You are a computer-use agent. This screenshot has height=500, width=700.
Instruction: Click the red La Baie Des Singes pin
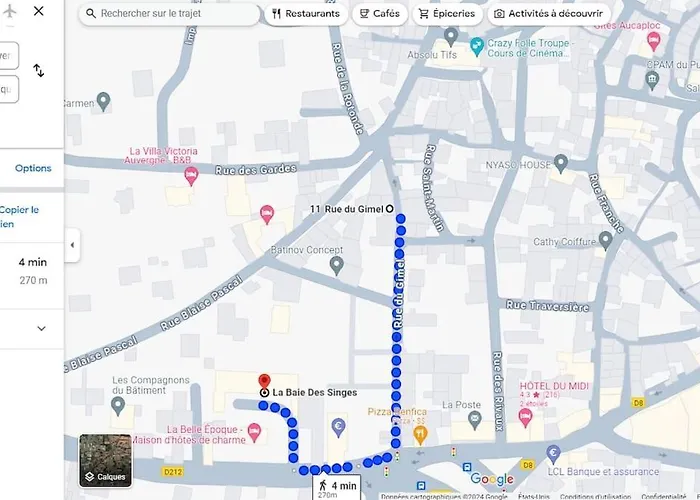(x=264, y=382)
